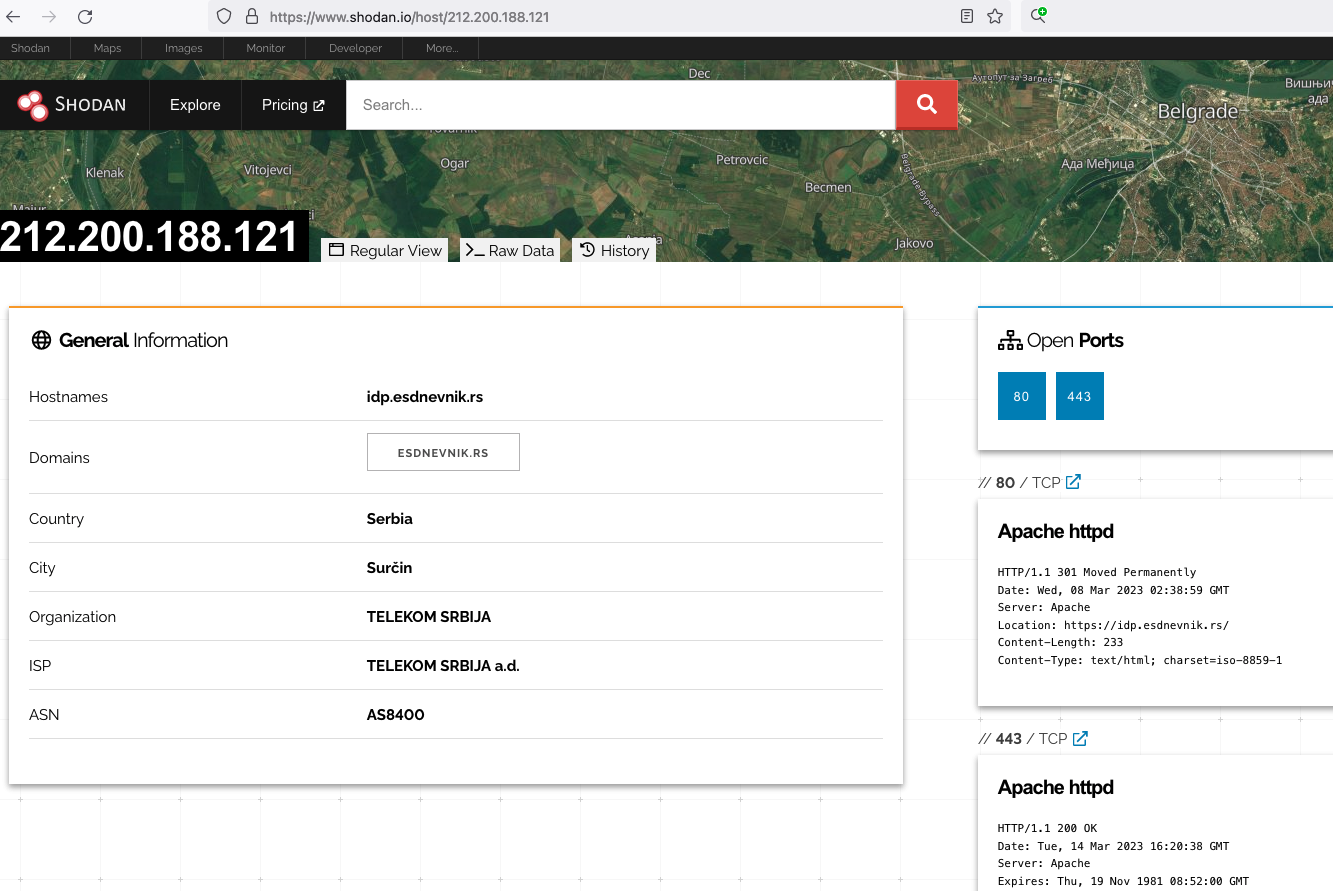
Task: Click the TELEKOM SRBIJA organization value
Action: [429, 617]
